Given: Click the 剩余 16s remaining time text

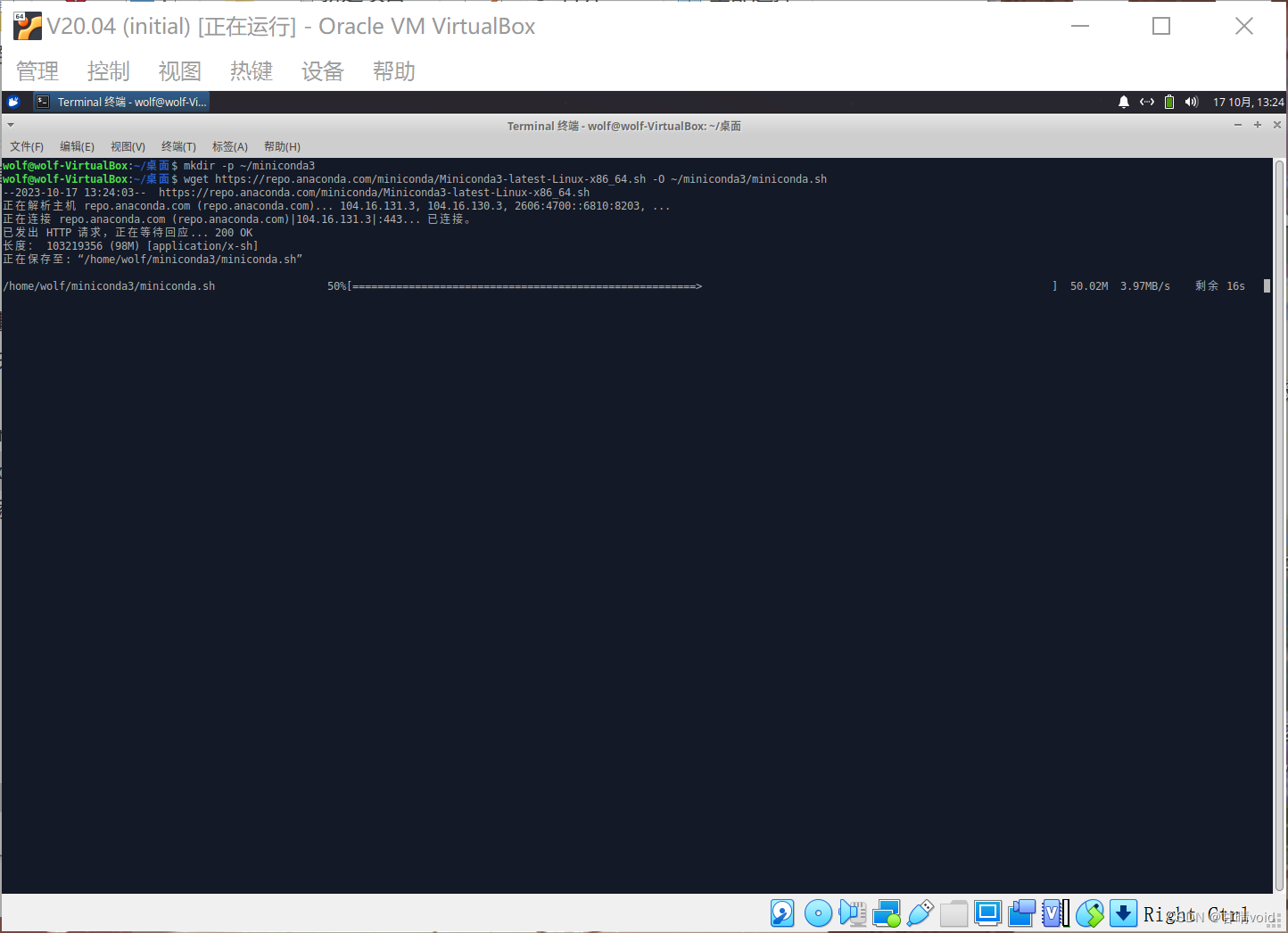Looking at the screenshot, I should coord(1220,286).
